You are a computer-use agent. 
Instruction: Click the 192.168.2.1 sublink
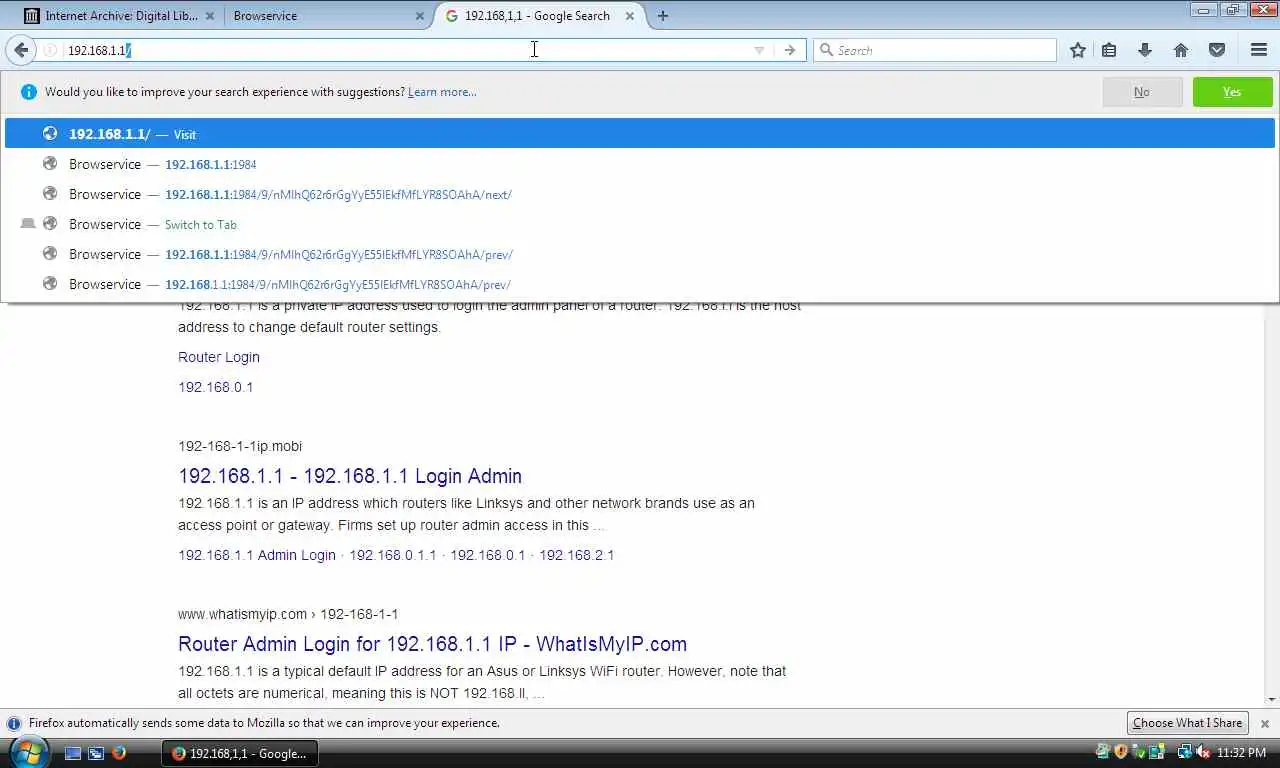pos(577,555)
